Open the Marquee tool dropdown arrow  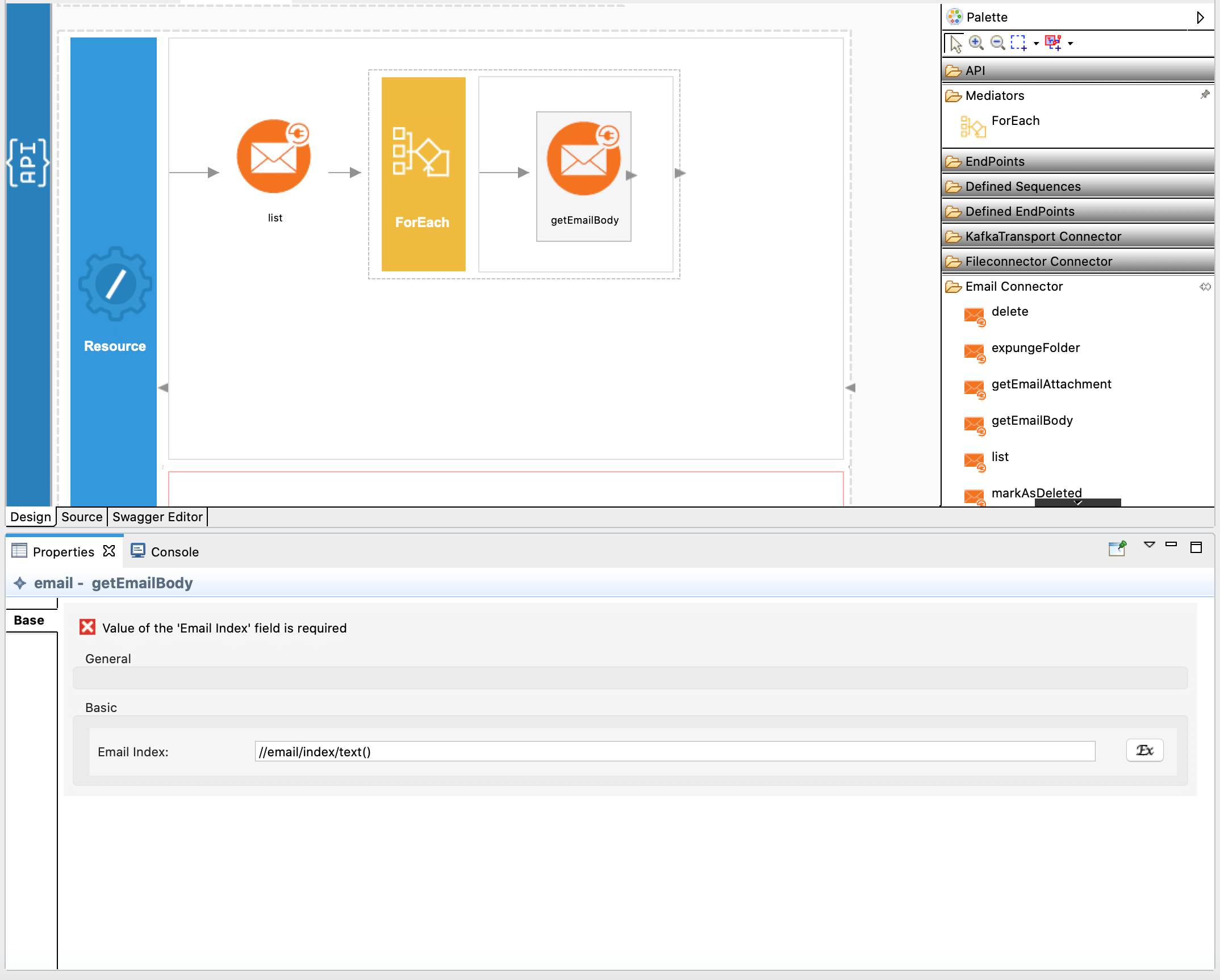point(1036,44)
